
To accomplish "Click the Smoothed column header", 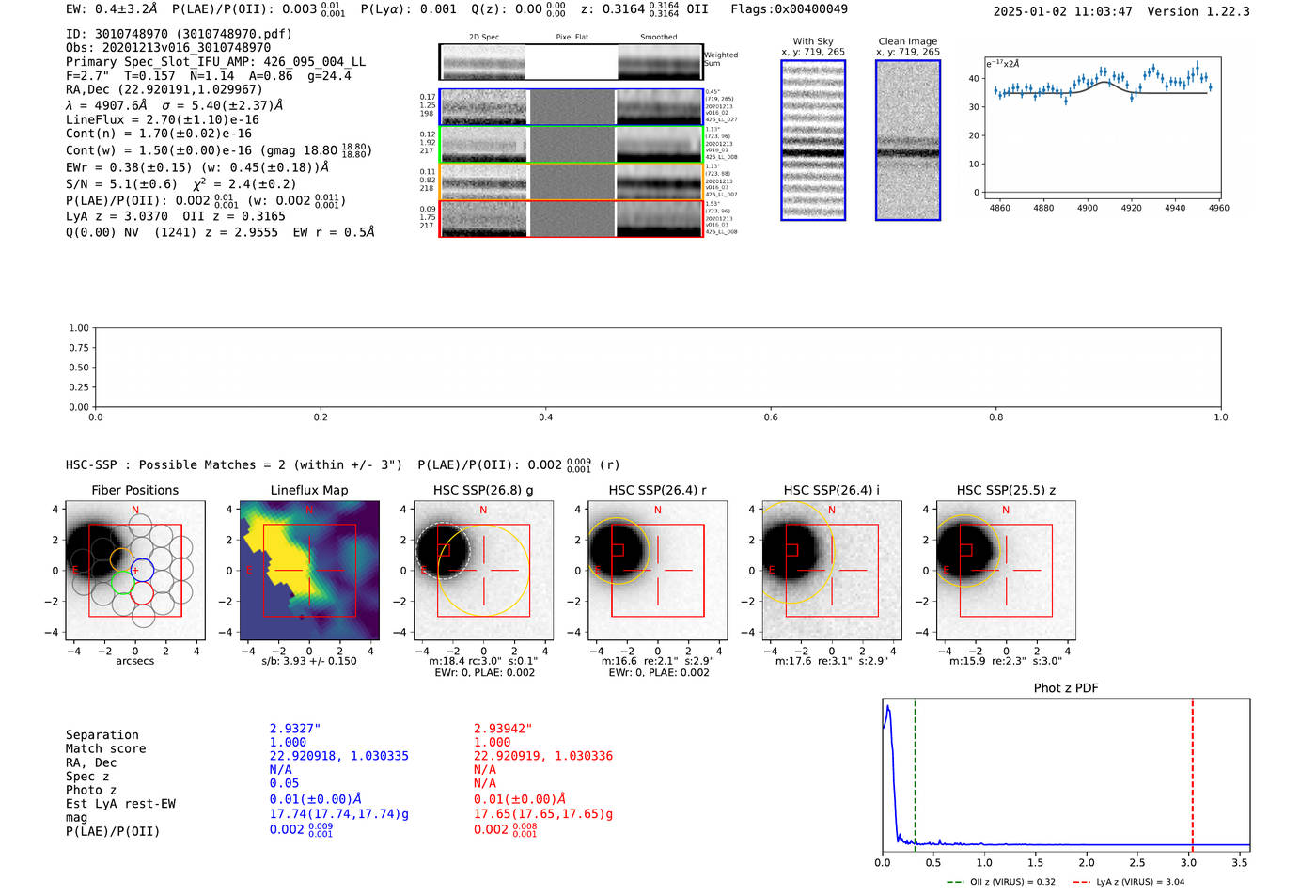I will coord(658,38).
